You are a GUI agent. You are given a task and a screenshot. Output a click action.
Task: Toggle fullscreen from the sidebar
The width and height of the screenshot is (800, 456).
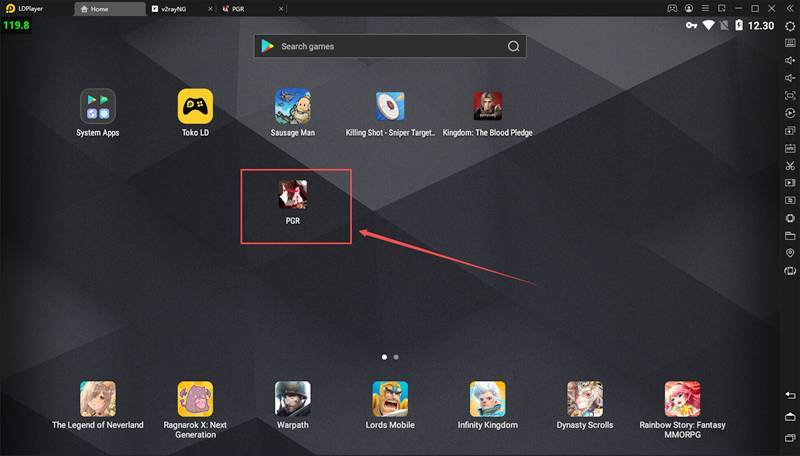pyautogui.click(x=790, y=95)
